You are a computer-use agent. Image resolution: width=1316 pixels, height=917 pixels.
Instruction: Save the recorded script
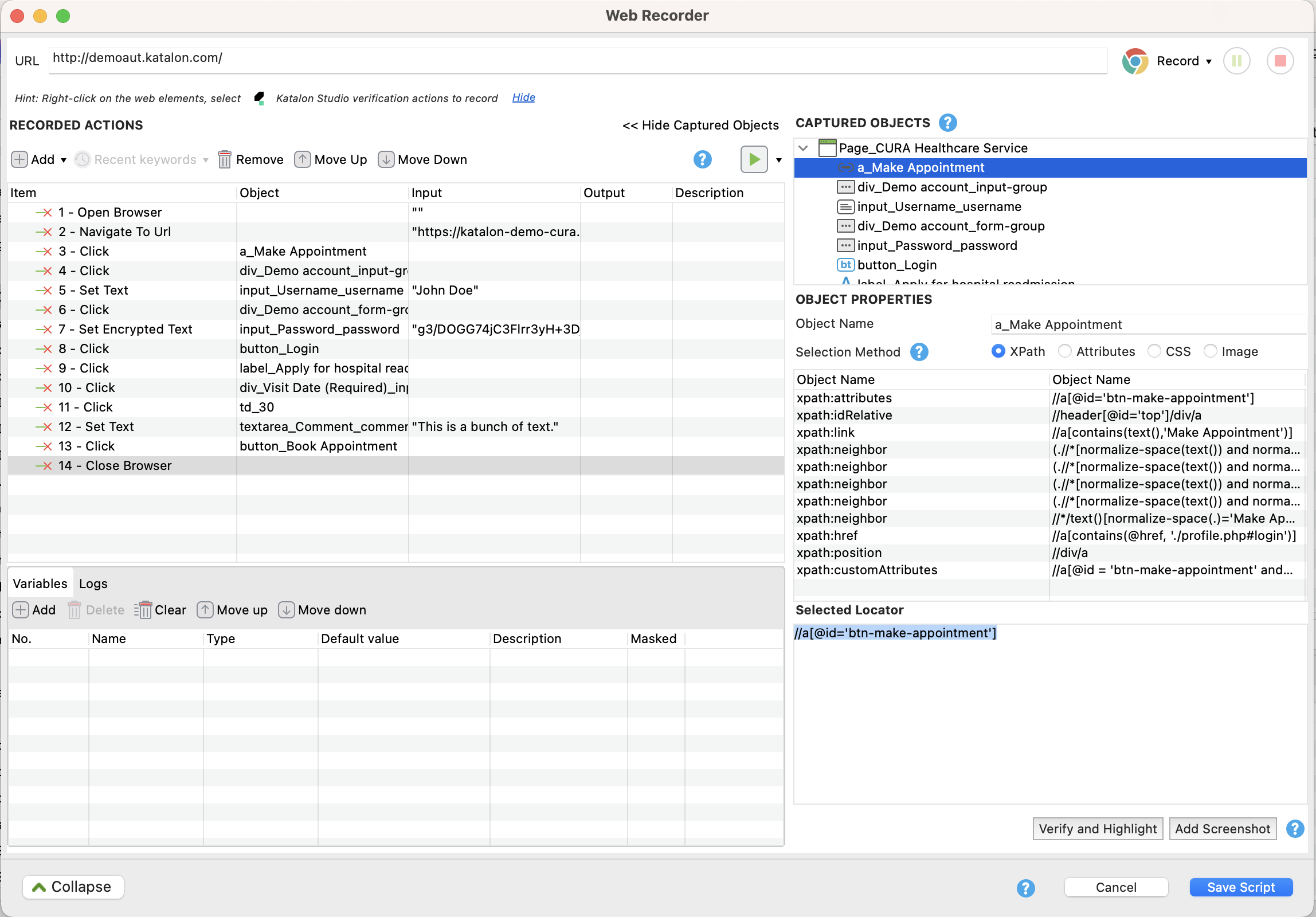click(x=1240, y=887)
